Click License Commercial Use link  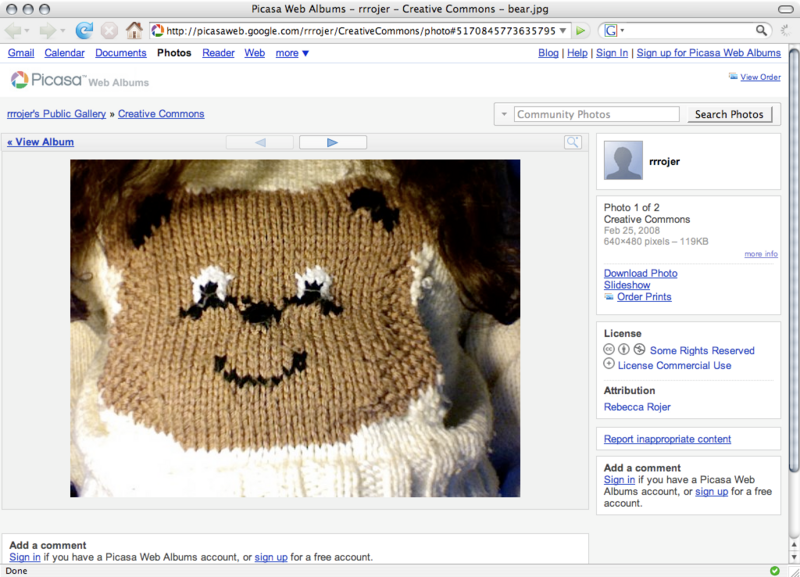pyautogui.click(x=674, y=365)
